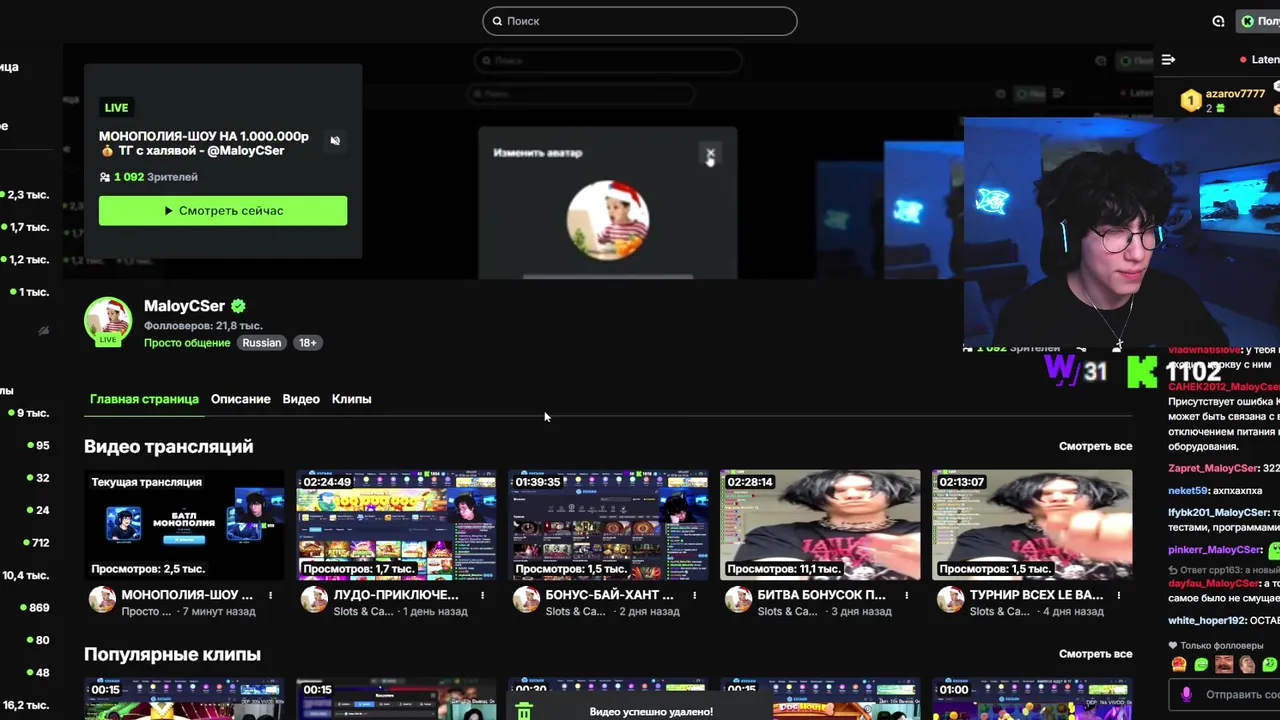Click chat username white_hoper192
Image resolution: width=1280 pixels, height=720 pixels.
(1207, 621)
